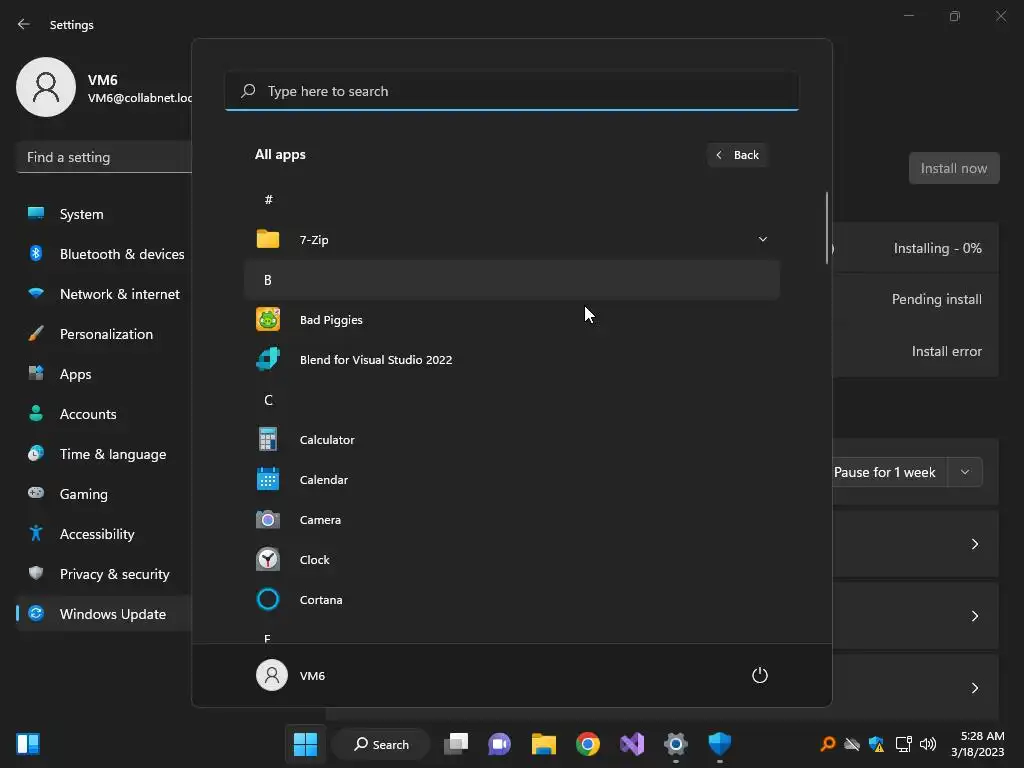The image size is (1024, 768).
Task: Click the Windows Start button on taskbar
Action: pos(305,744)
